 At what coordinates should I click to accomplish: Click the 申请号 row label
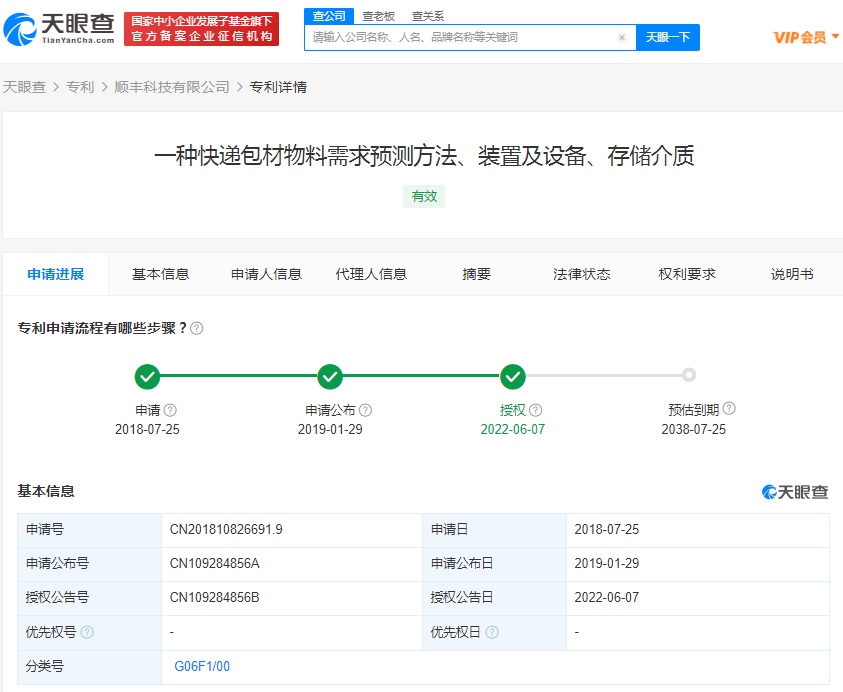click(45, 530)
